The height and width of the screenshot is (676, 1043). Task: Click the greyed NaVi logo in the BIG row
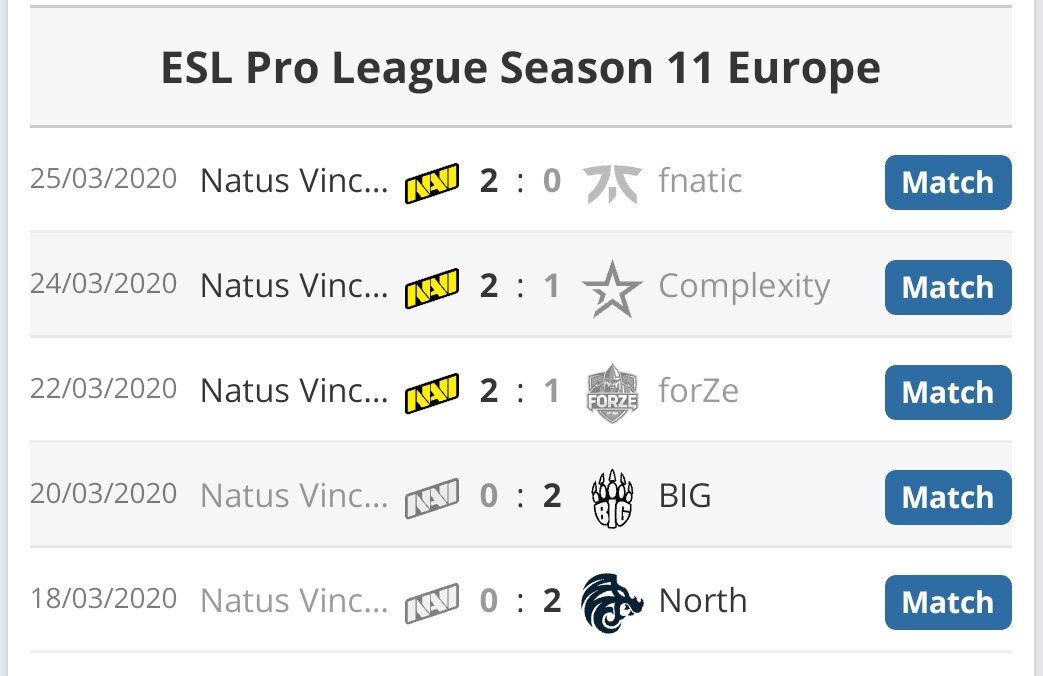(x=432, y=498)
